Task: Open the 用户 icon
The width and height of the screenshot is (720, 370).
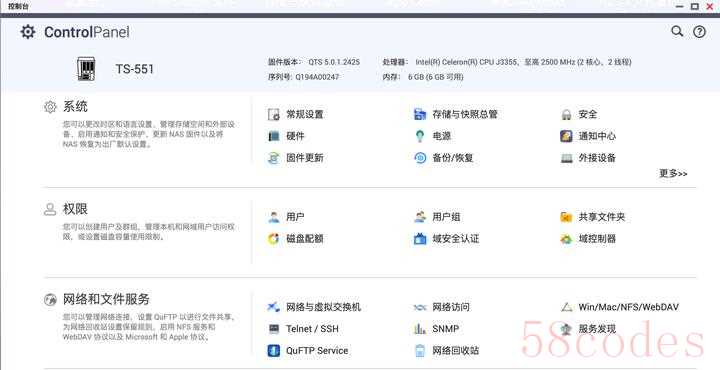Action: 274,217
